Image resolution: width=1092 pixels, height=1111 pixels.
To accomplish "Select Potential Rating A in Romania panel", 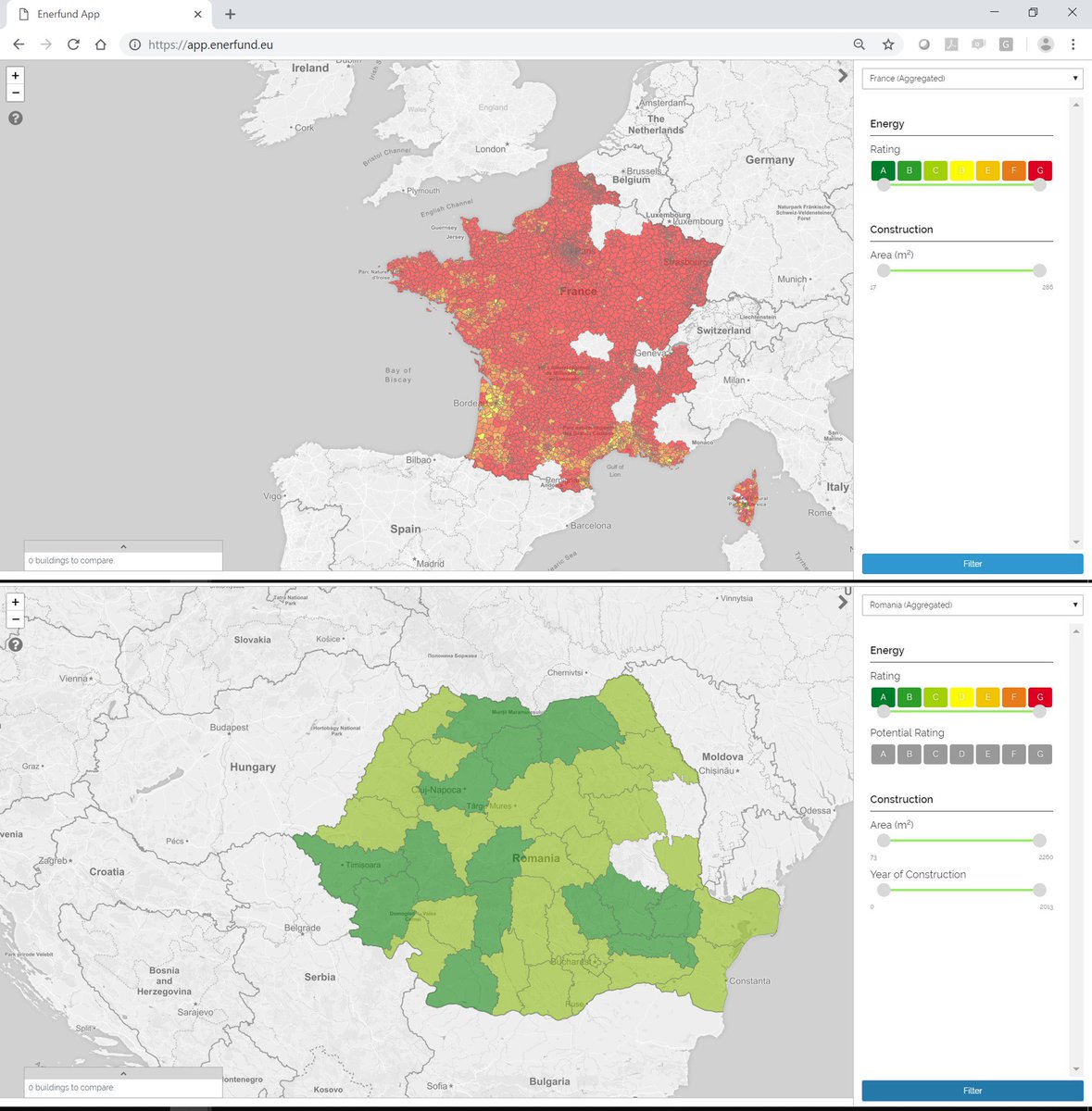I will (884, 755).
